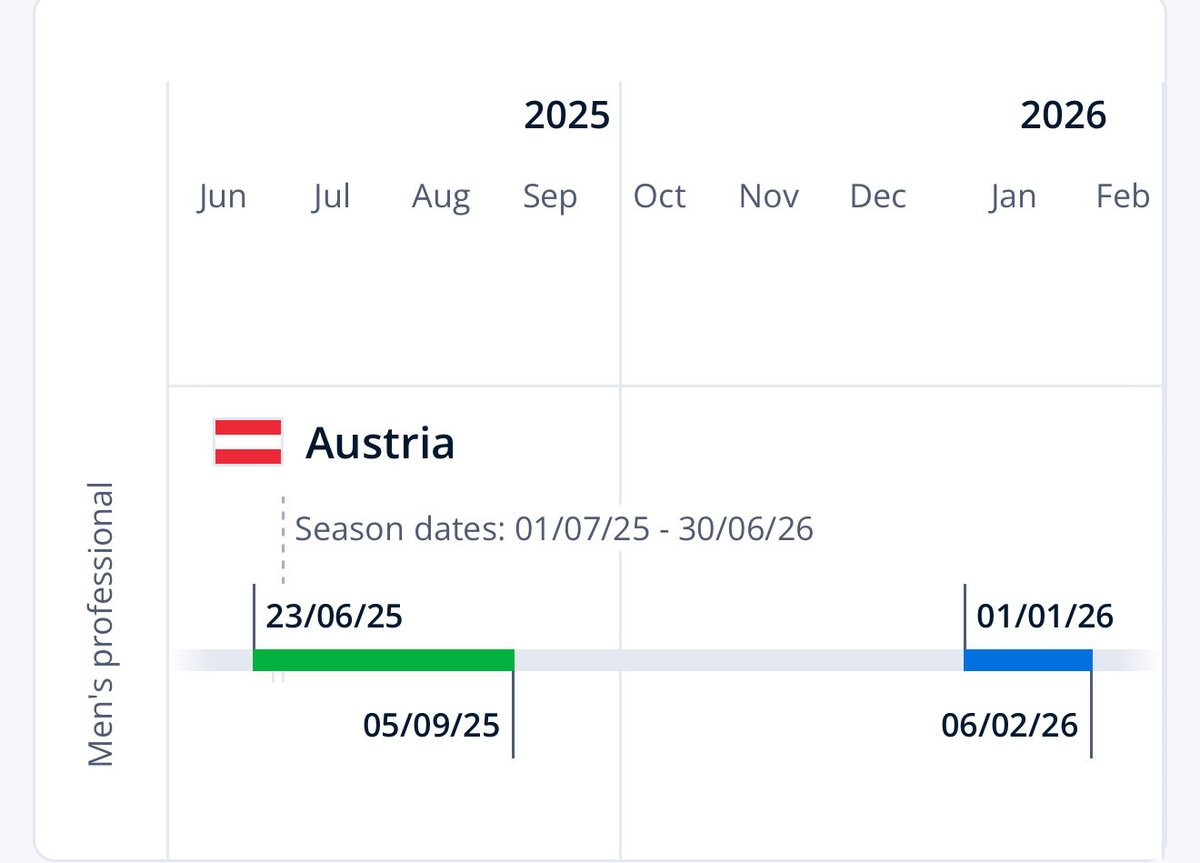Select the blue transfer window bar
Screen dimensions: 1200x863
tap(1028, 660)
